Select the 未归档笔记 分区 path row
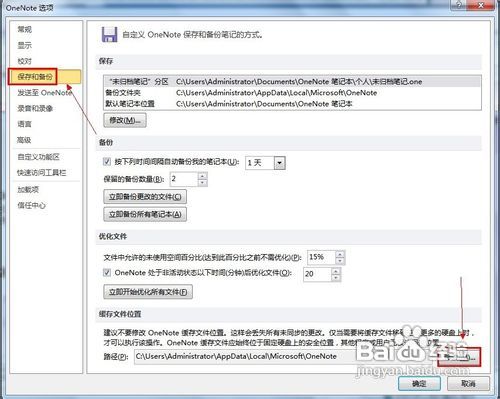The image size is (500, 399). [x=292, y=81]
